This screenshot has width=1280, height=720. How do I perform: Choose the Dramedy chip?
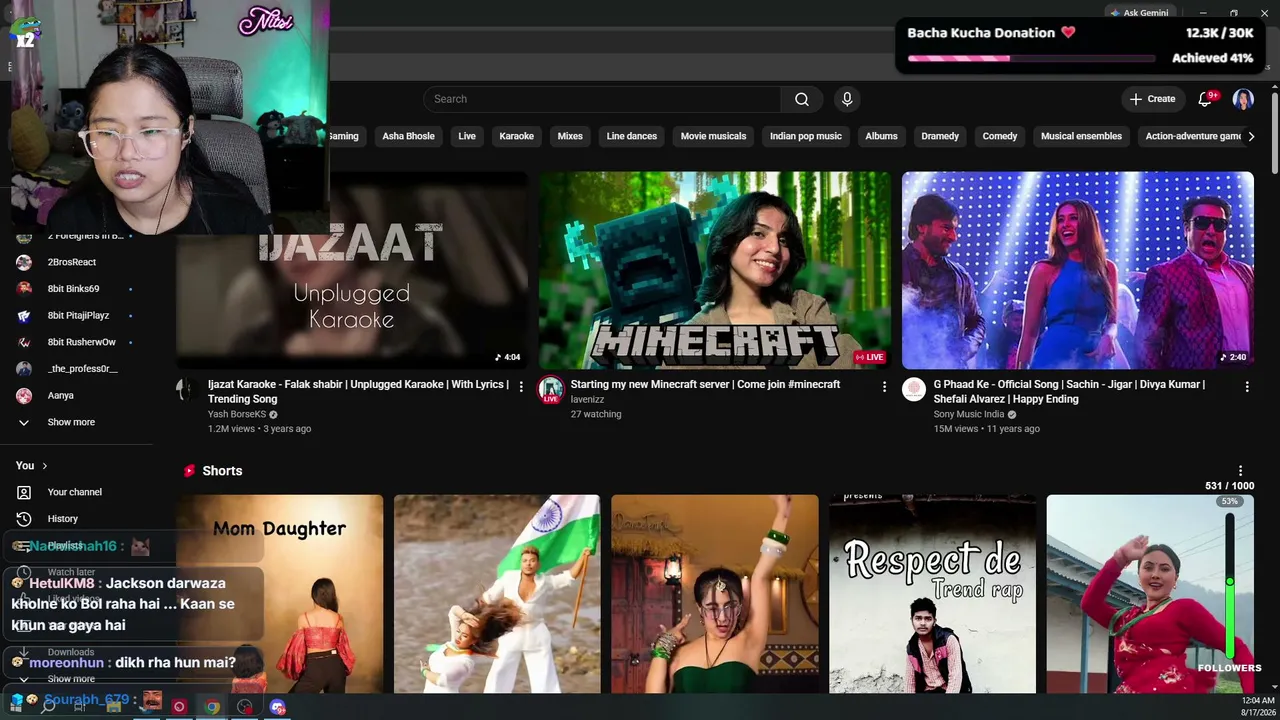940,136
